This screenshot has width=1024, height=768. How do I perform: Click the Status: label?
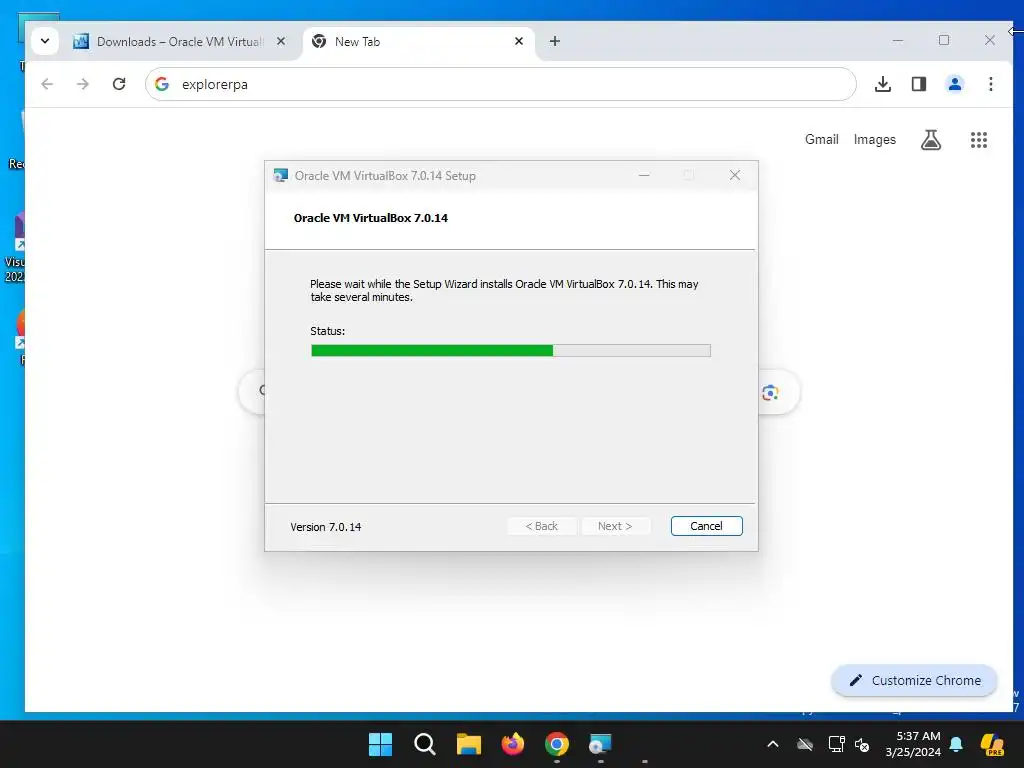[327, 331]
